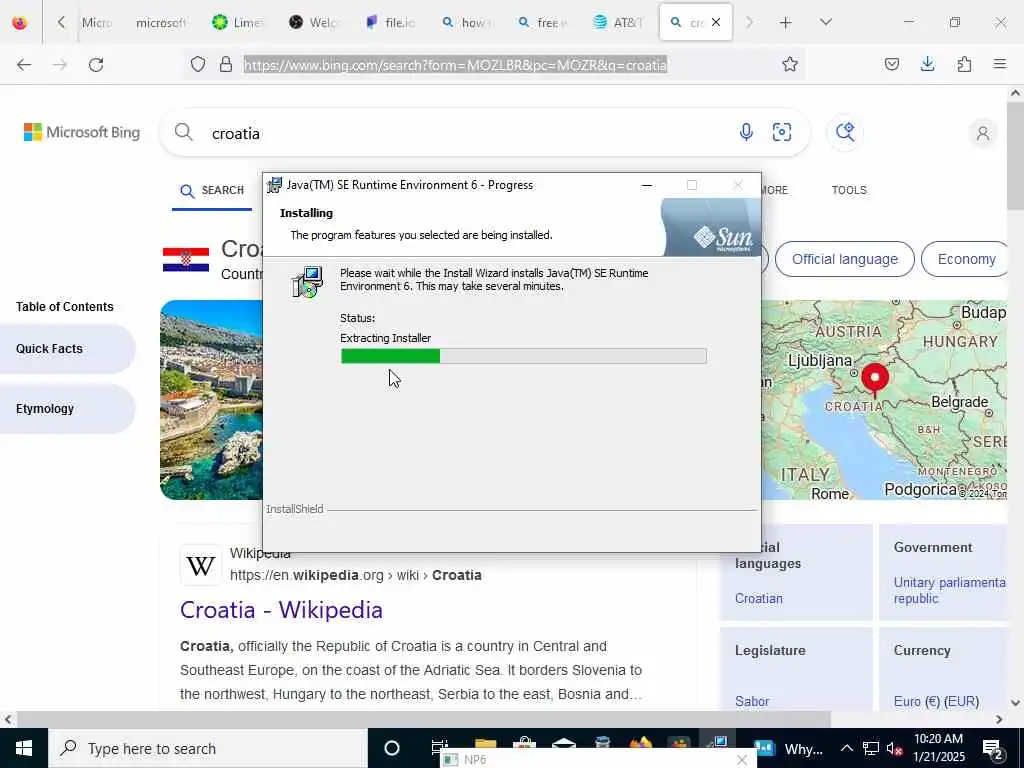The image size is (1024, 768).
Task: Click the Firefox logo icon
Action: click(x=20, y=22)
